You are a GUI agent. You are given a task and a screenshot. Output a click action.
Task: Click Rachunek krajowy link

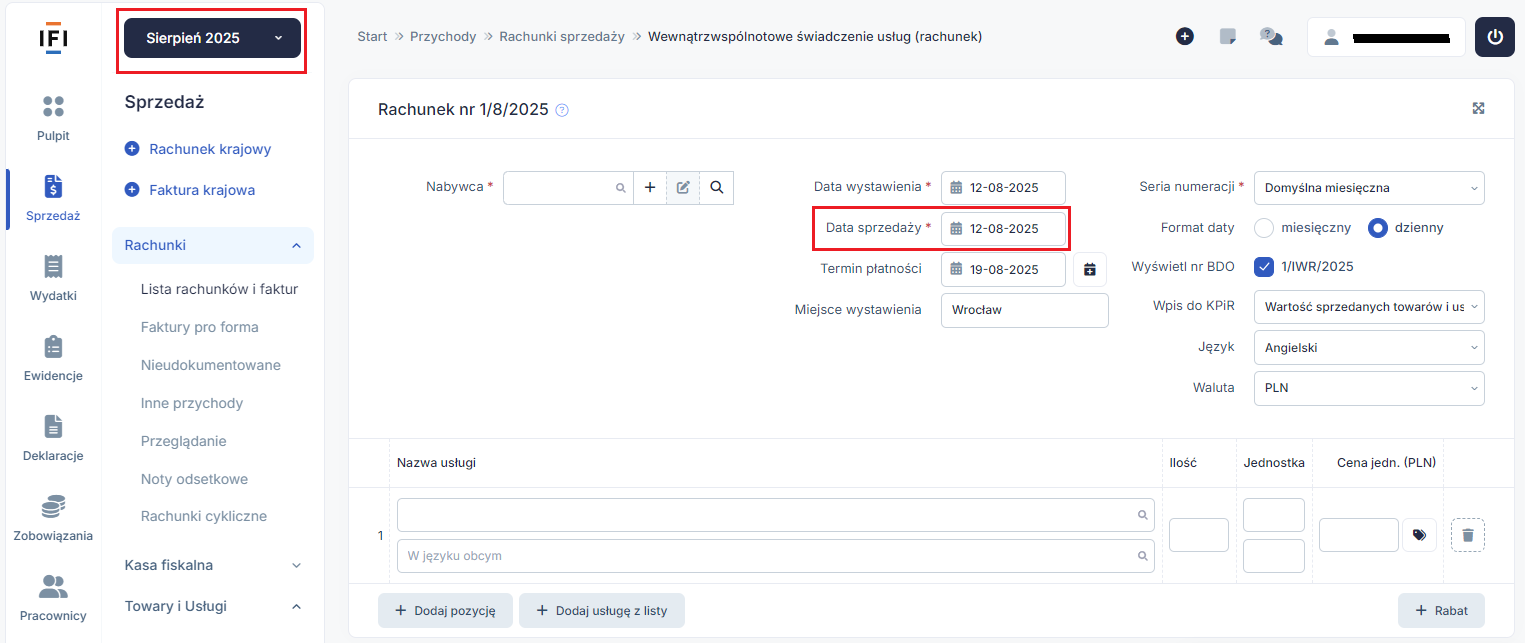[198, 149]
